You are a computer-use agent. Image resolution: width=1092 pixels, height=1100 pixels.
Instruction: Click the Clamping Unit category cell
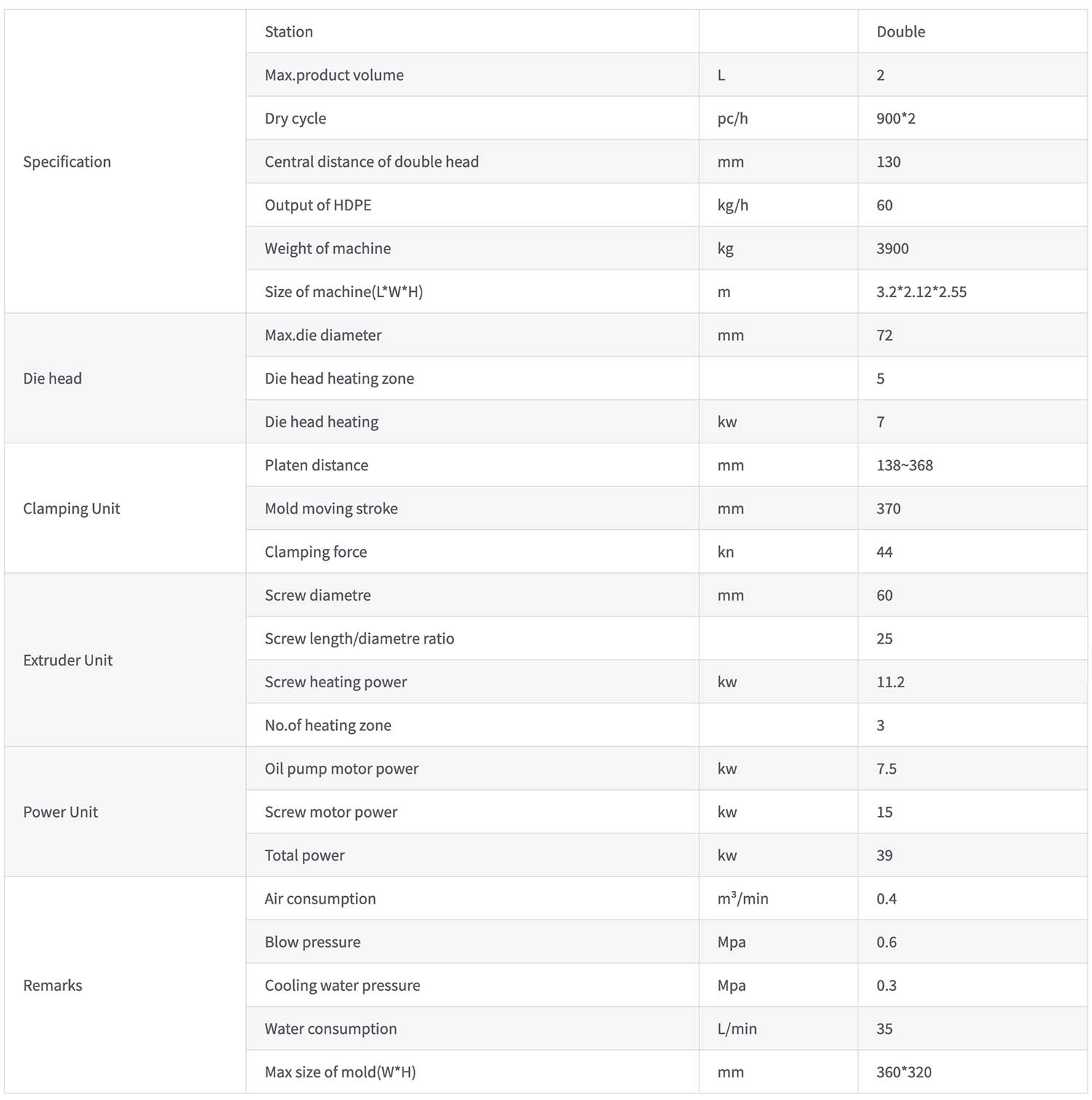tap(125, 508)
